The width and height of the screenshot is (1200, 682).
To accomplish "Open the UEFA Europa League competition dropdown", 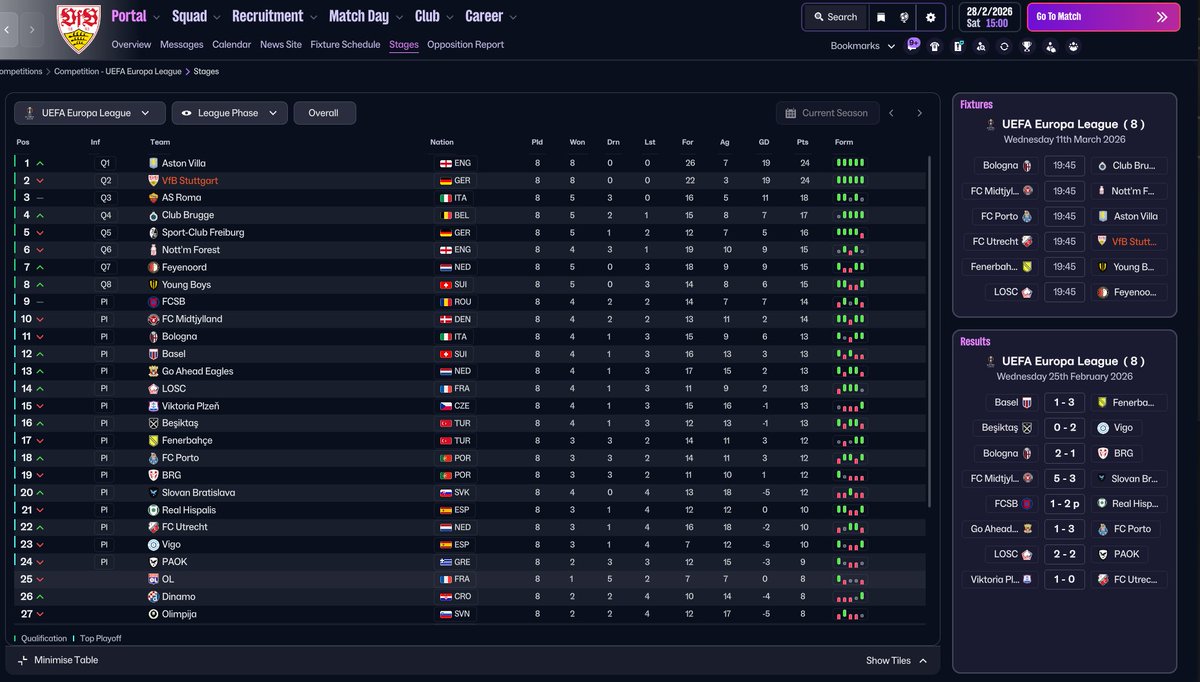I will (x=90, y=113).
